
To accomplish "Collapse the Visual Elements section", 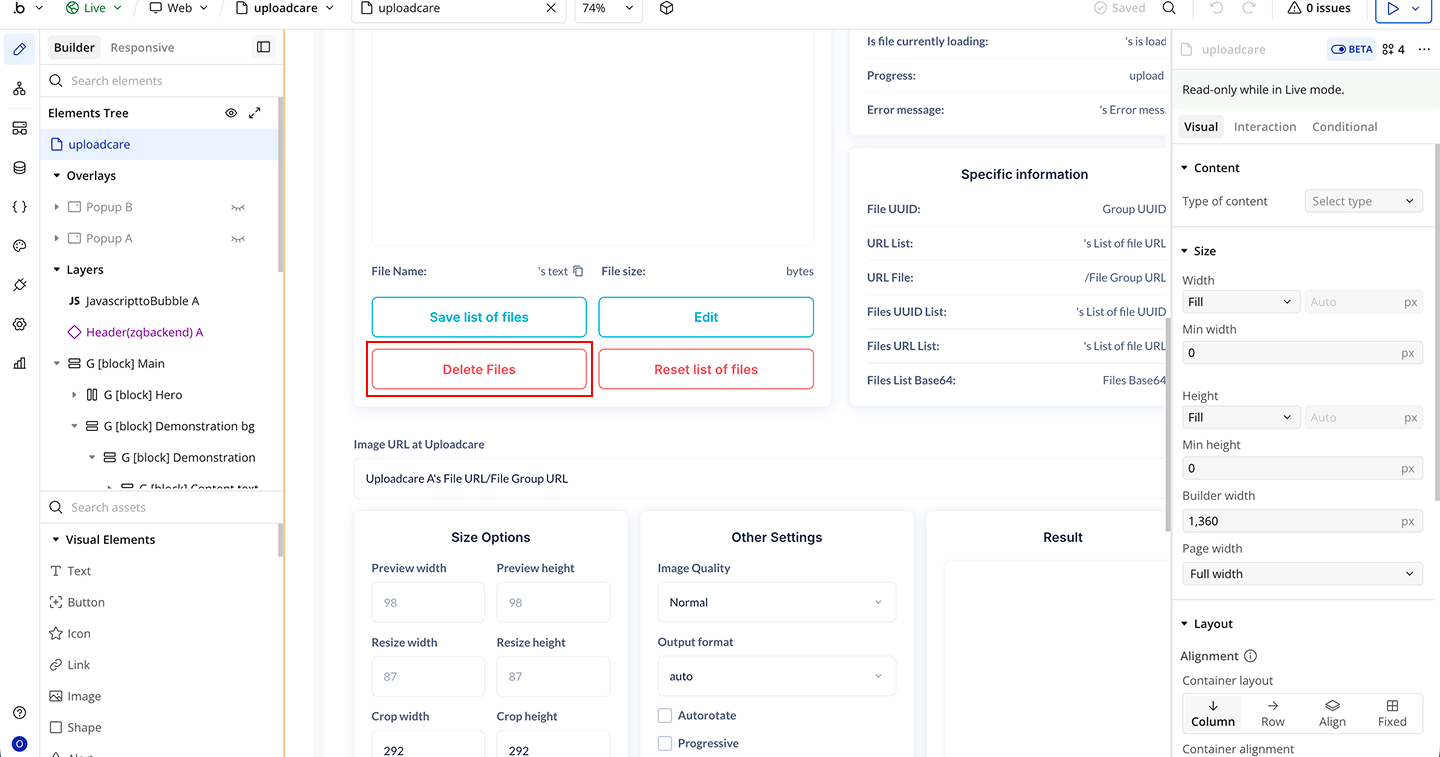I will click(x=57, y=540).
